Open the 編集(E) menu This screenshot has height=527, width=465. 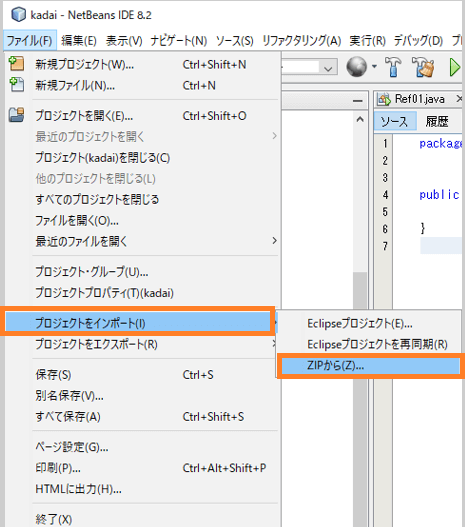click(79, 41)
